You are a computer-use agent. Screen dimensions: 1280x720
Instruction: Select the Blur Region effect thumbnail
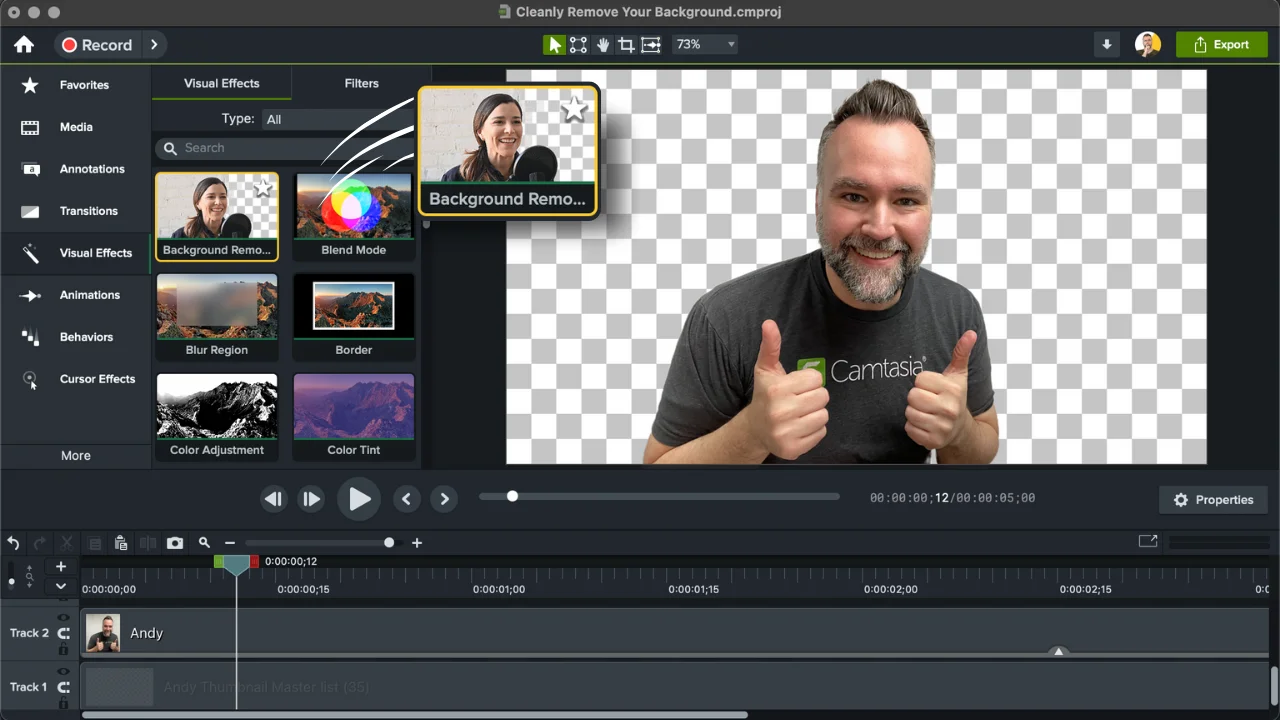pyautogui.click(x=217, y=307)
